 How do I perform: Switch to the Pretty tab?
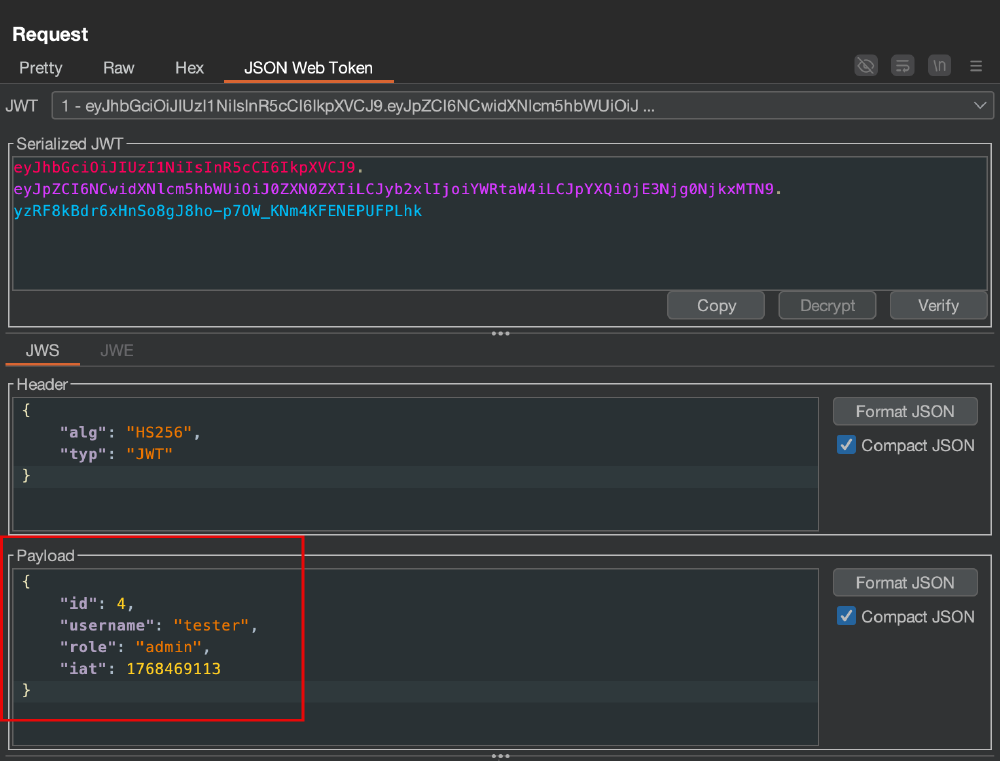coord(41,68)
